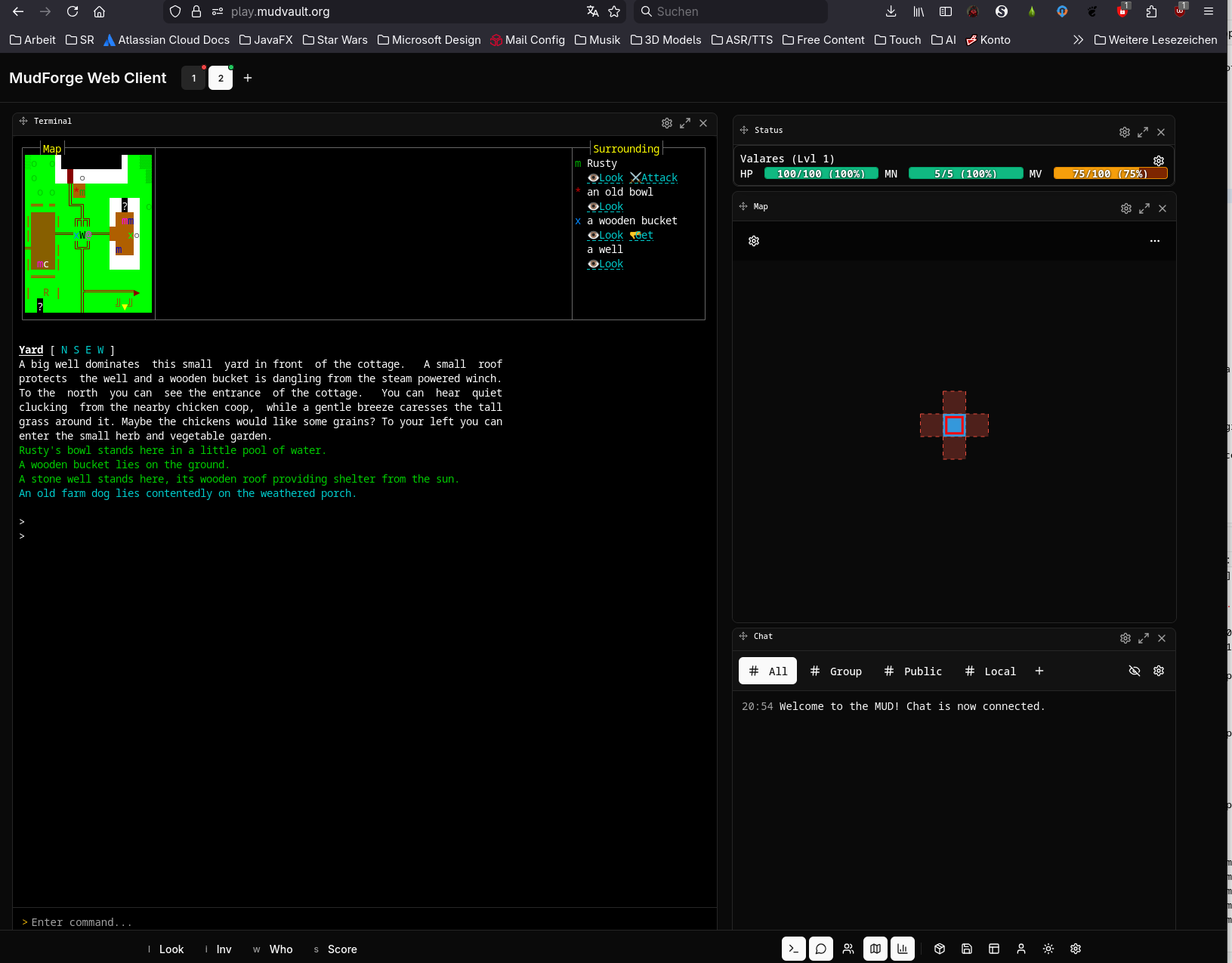
Task: Open the three-dot menu in the Map panel
Action: (x=1154, y=241)
